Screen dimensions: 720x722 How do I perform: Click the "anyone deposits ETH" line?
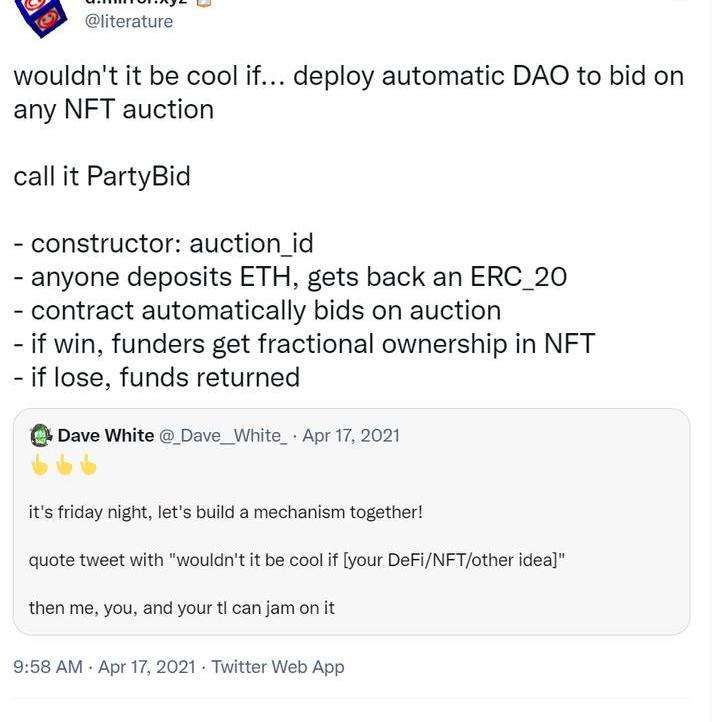[290, 276]
